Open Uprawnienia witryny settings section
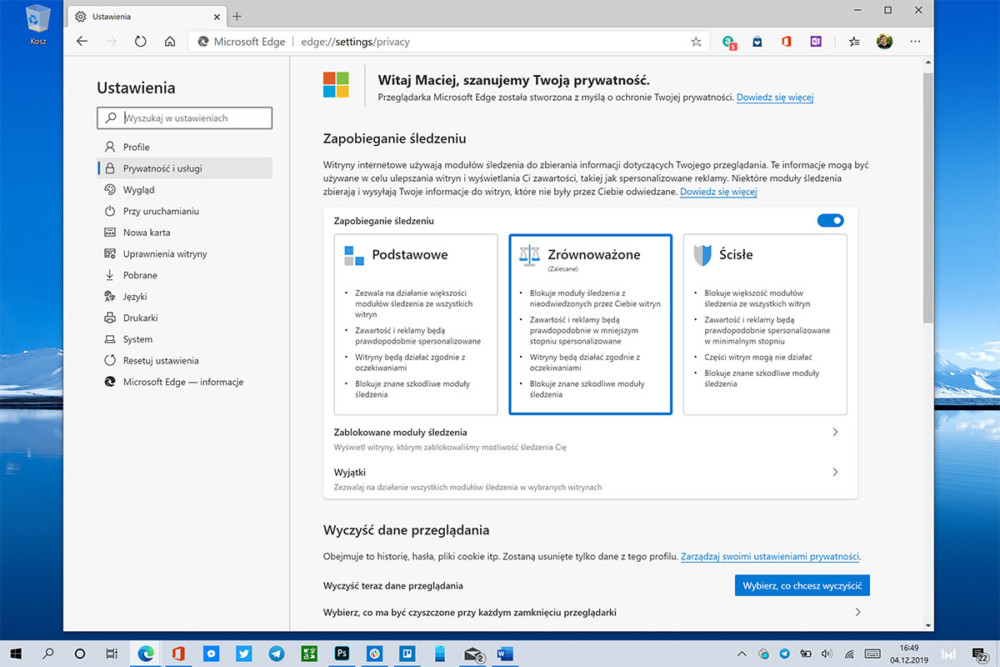The image size is (1000, 667). coord(185,254)
